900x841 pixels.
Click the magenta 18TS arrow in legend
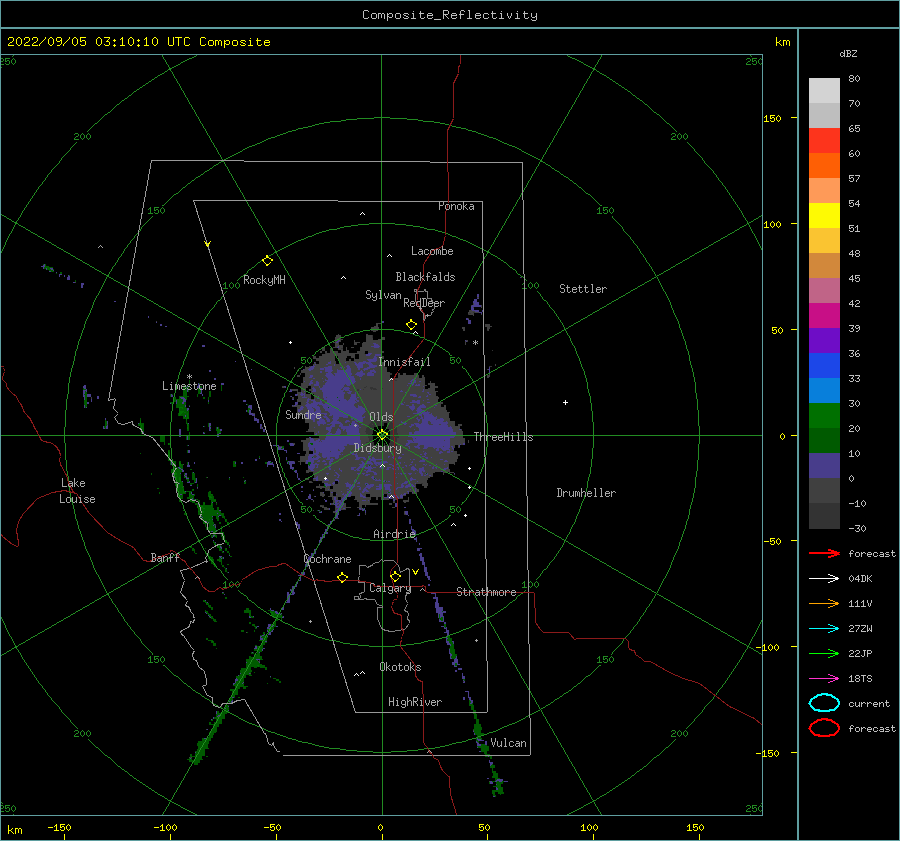pos(824,679)
